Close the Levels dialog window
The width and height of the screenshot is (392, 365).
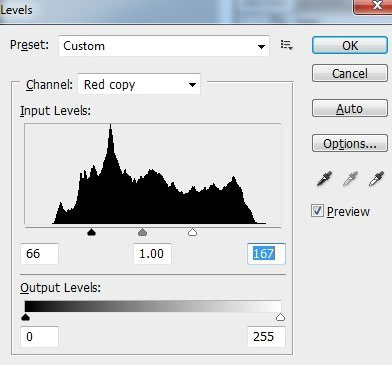tap(373, 6)
